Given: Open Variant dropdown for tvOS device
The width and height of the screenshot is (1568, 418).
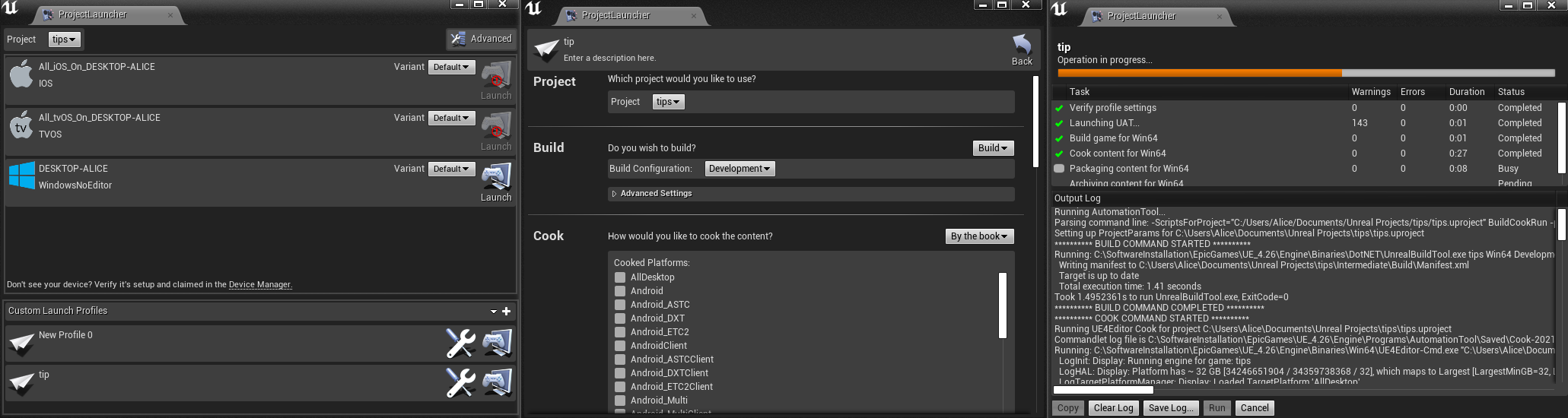Looking at the screenshot, I should tap(452, 118).
